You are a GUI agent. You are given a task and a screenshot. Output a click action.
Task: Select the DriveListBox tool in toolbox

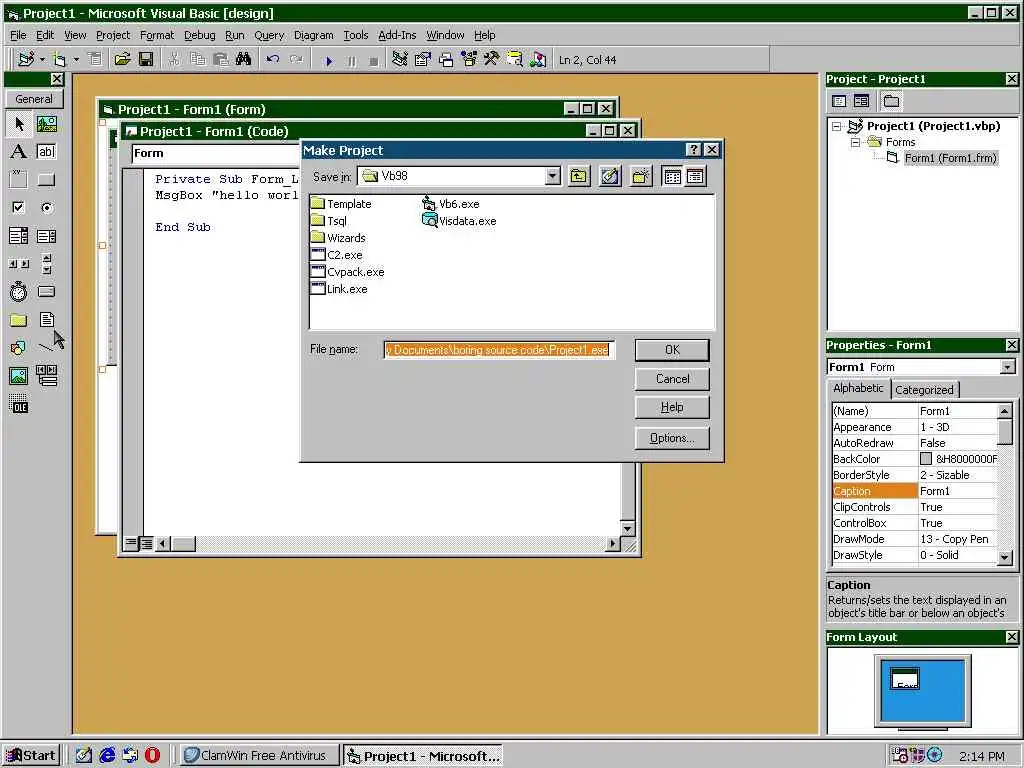point(46,291)
